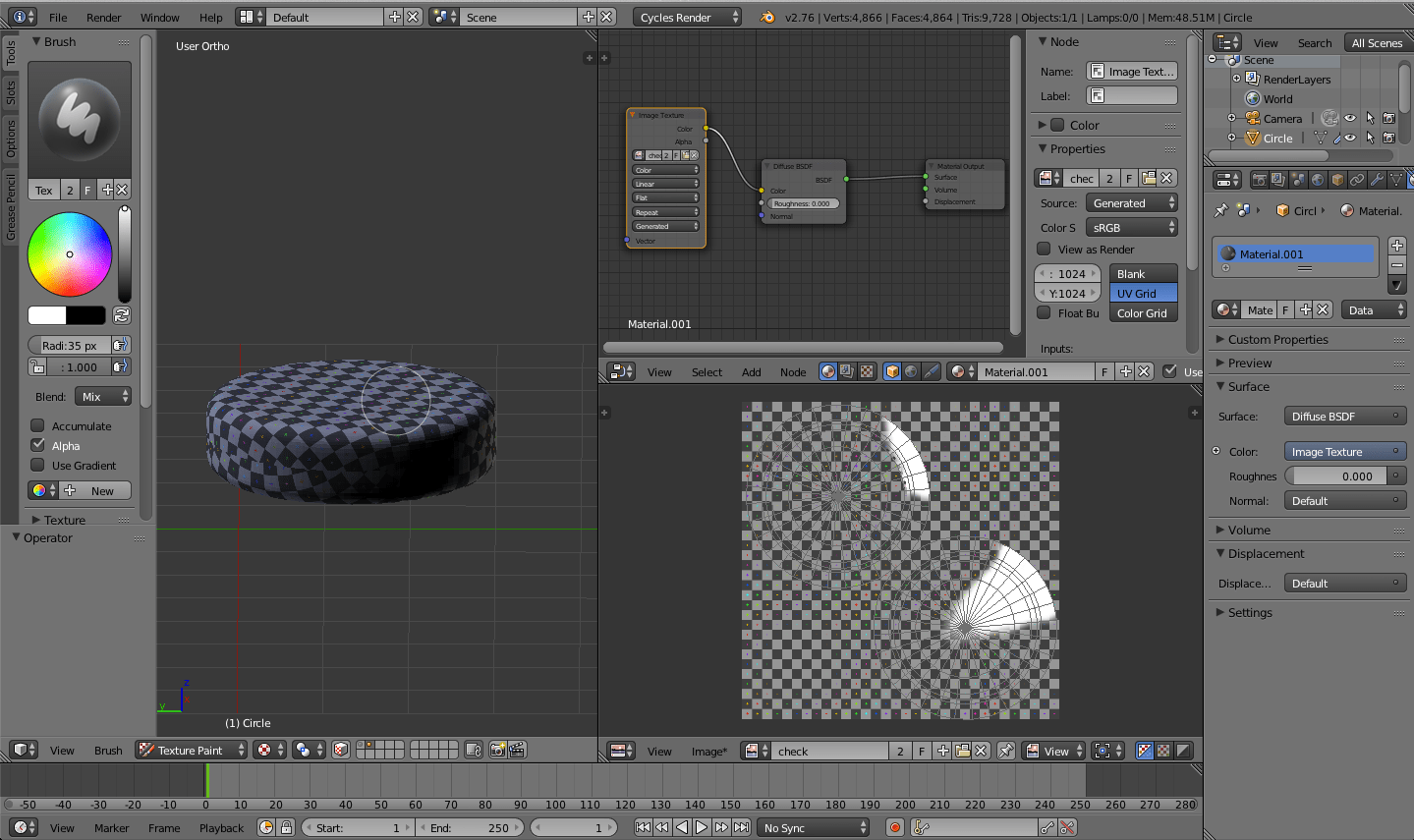Click the OpenGL render camera icon
Screen dimensions: 1414x840
coord(497,750)
